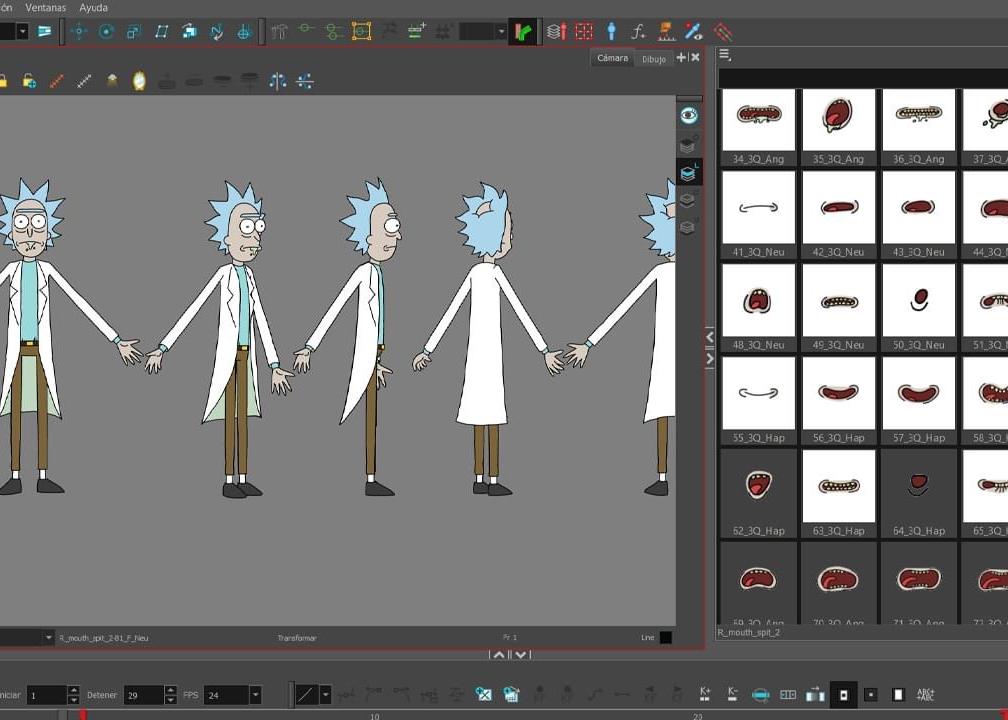Click the orange stamp toolbar icon
The height and width of the screenshot is (720, 1008).
(666, 32)
